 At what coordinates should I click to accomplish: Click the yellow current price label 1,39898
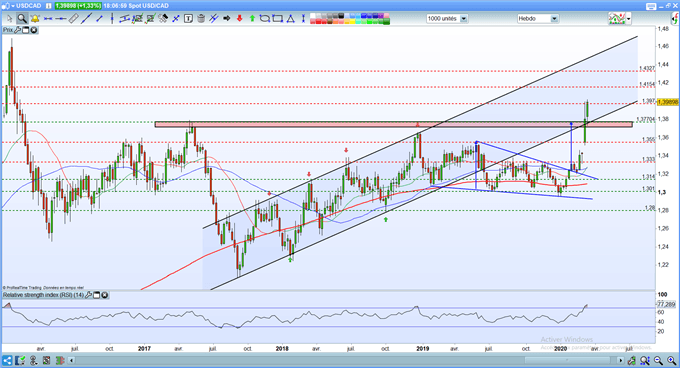(667, 102)
